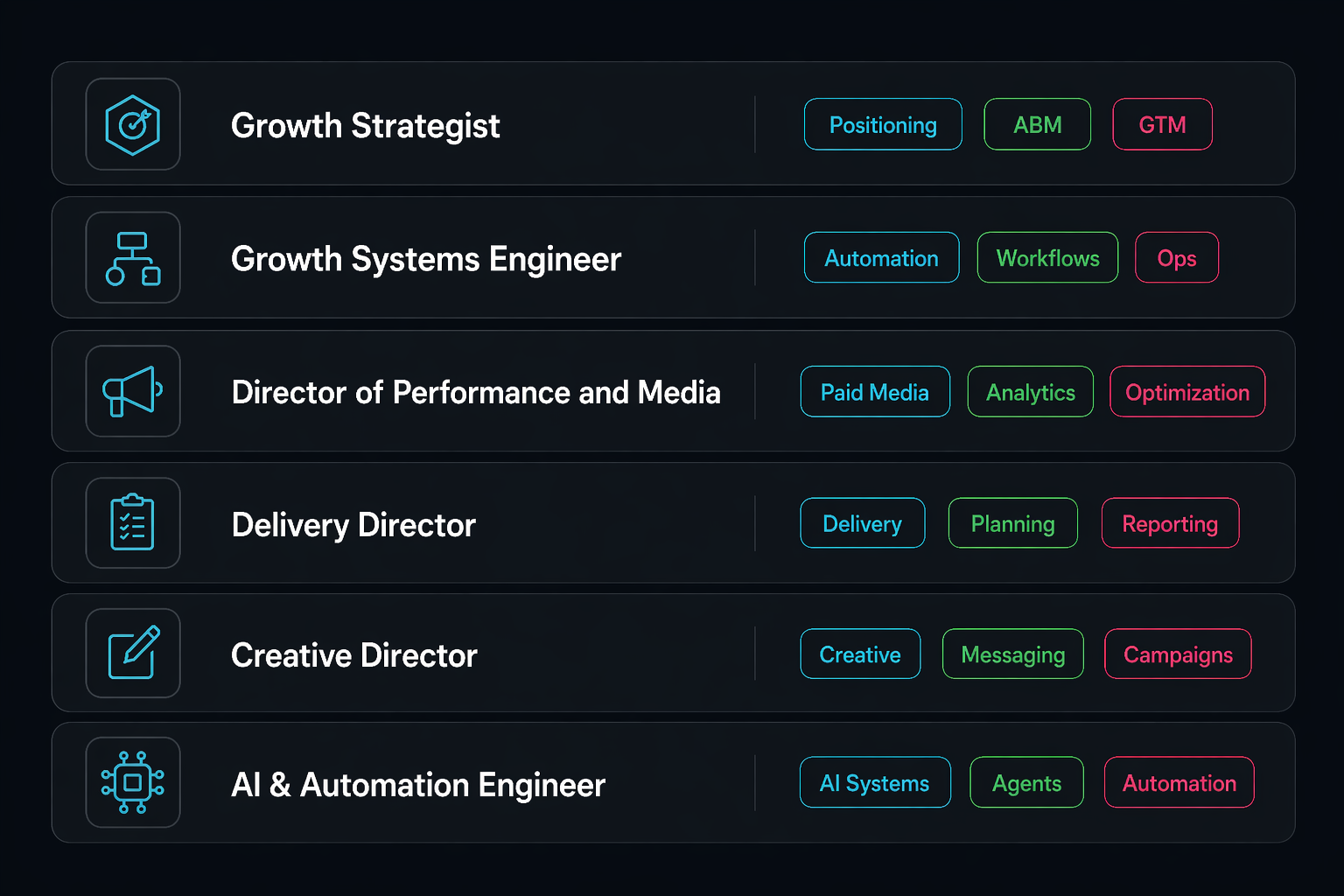Image resolution: width=1344 pixels, height=896 pixels.
Task: Select the green ABM color-coded swatch
Action: [x=1037, y=124]
